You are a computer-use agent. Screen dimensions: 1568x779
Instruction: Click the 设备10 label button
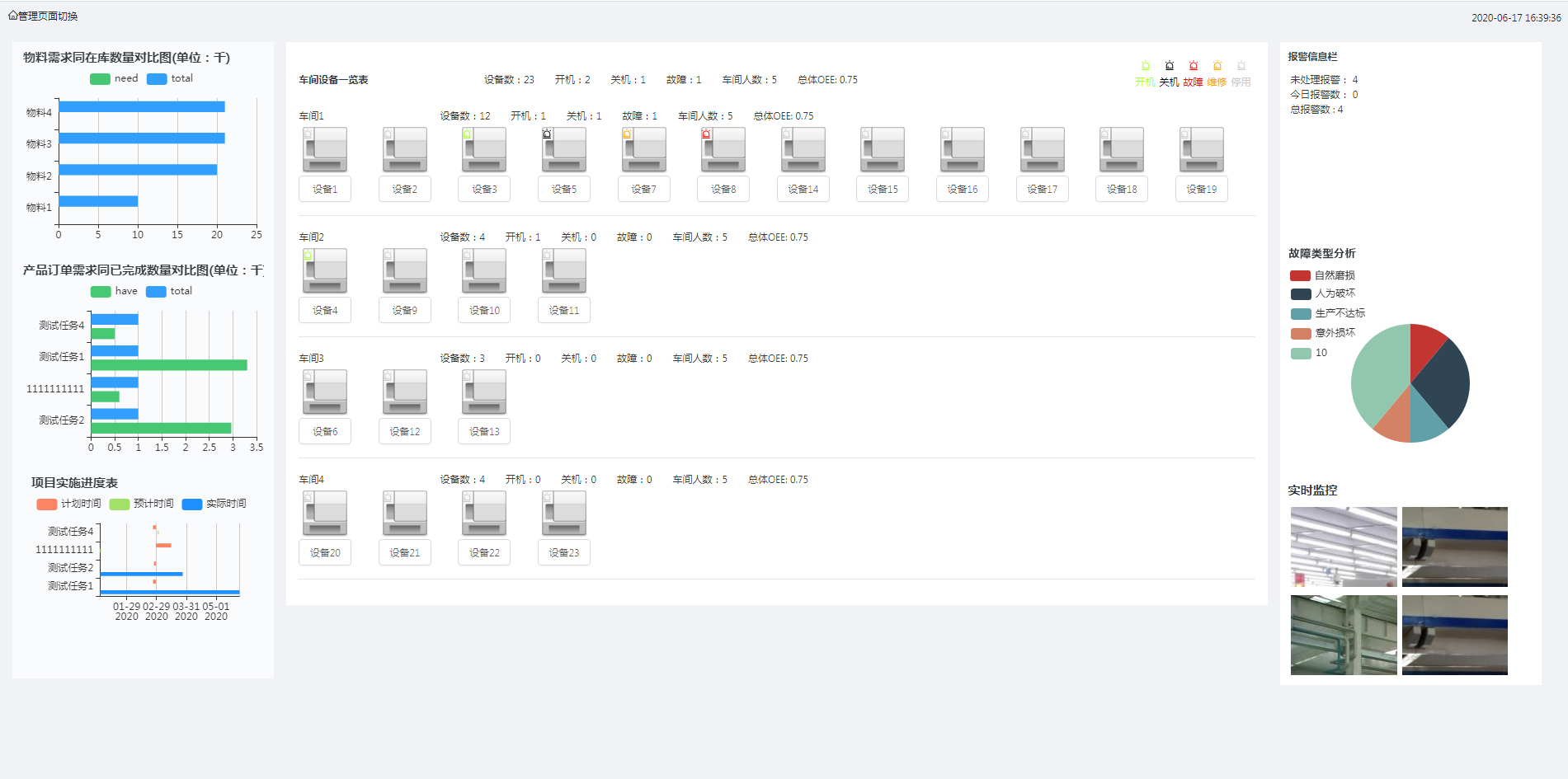pyautogui.click(x=484, y=311)
